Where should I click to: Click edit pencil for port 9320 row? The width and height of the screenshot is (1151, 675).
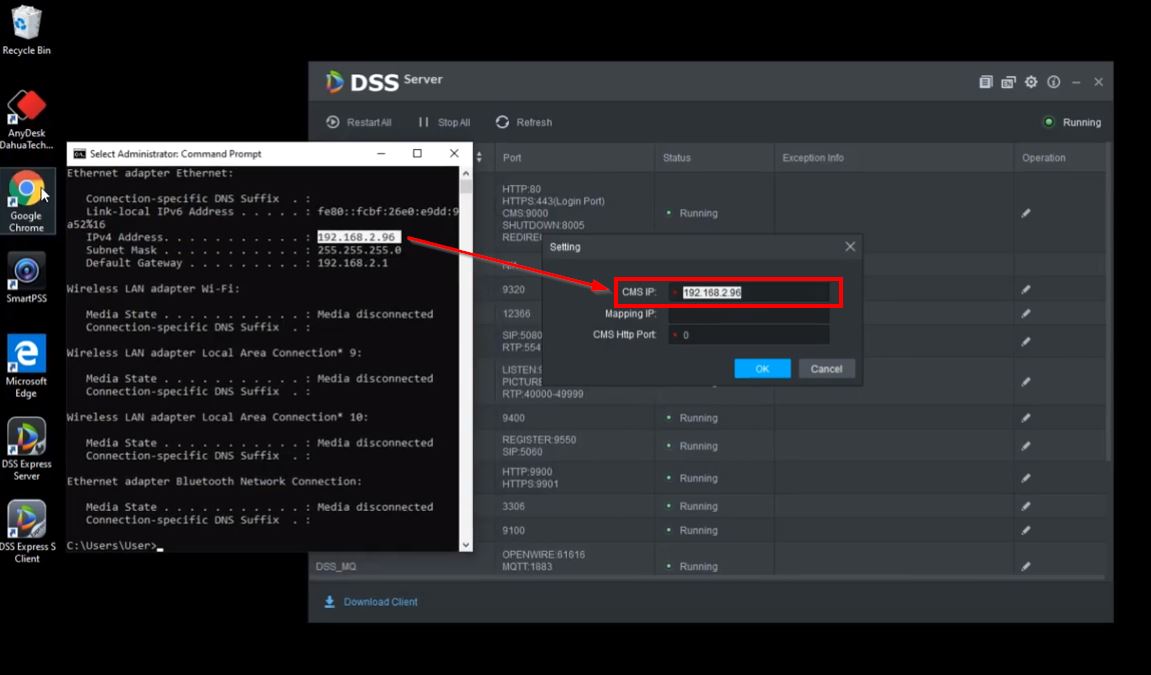pos(1026,289)
